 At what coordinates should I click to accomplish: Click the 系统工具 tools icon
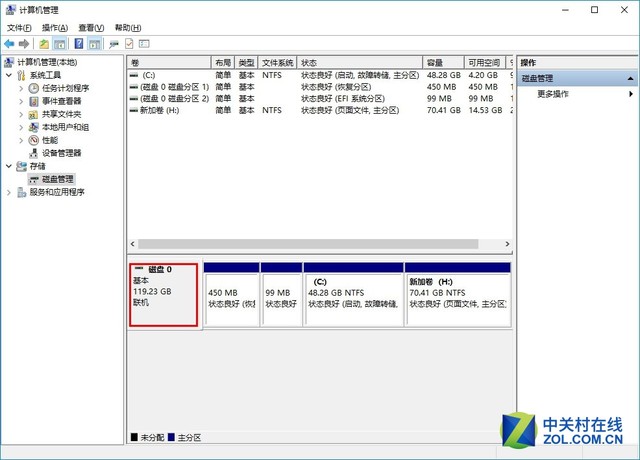coord(21,75)
